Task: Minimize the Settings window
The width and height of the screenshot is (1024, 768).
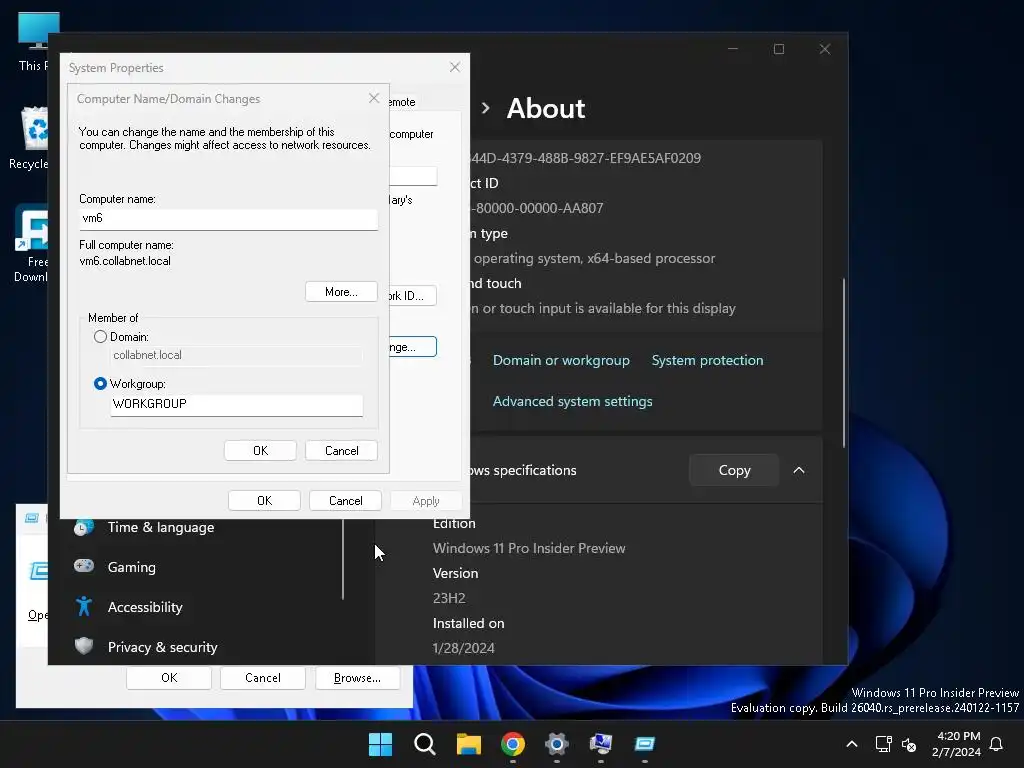Action: pos(733,49)
